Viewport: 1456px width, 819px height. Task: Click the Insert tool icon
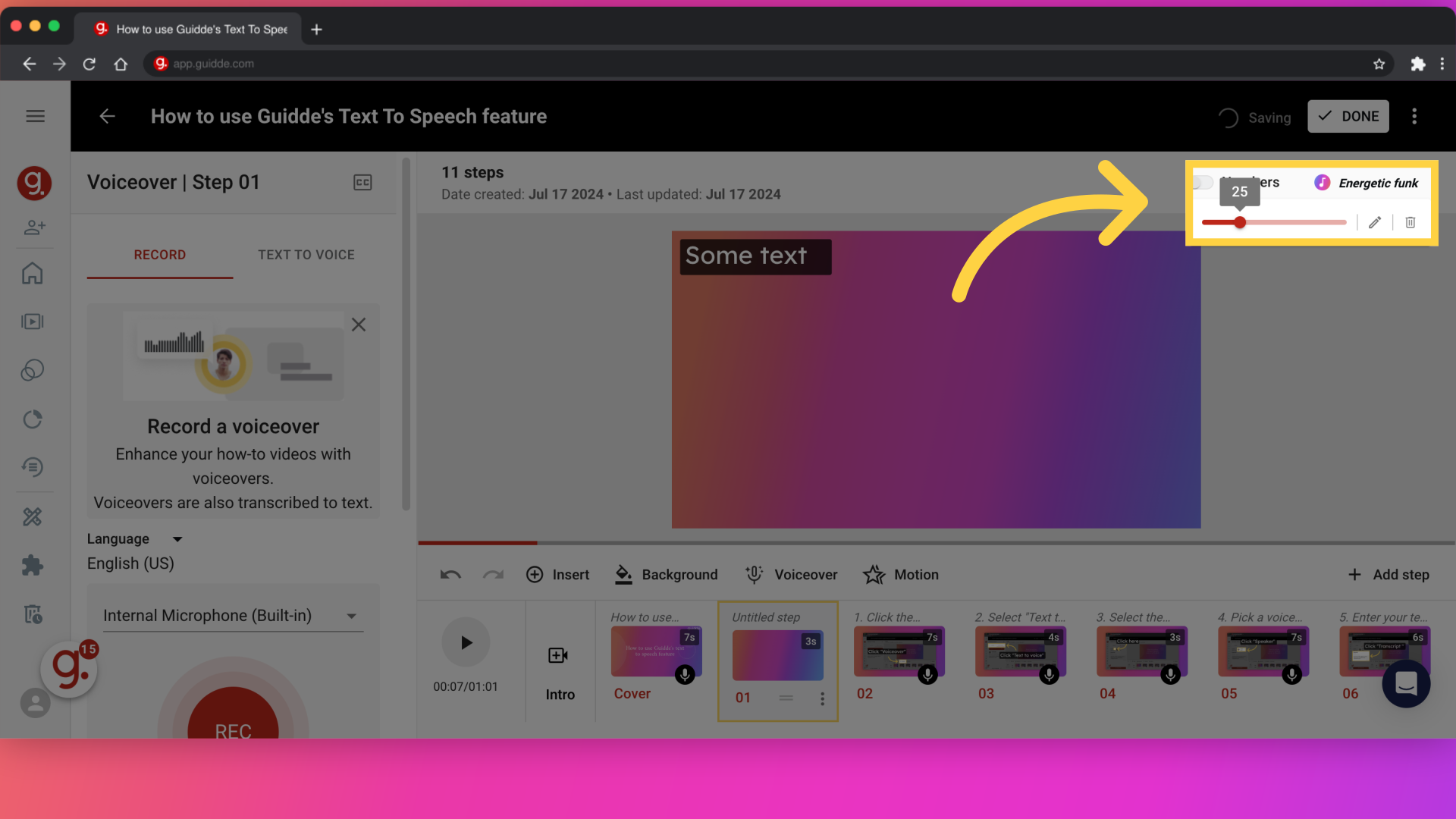pos(535,574)
